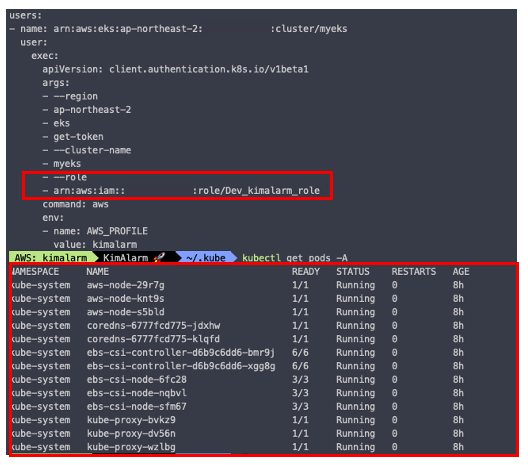Screen dimensions: 528x465
Task: Click the 'exec:' line
Action: pos(45,56)
